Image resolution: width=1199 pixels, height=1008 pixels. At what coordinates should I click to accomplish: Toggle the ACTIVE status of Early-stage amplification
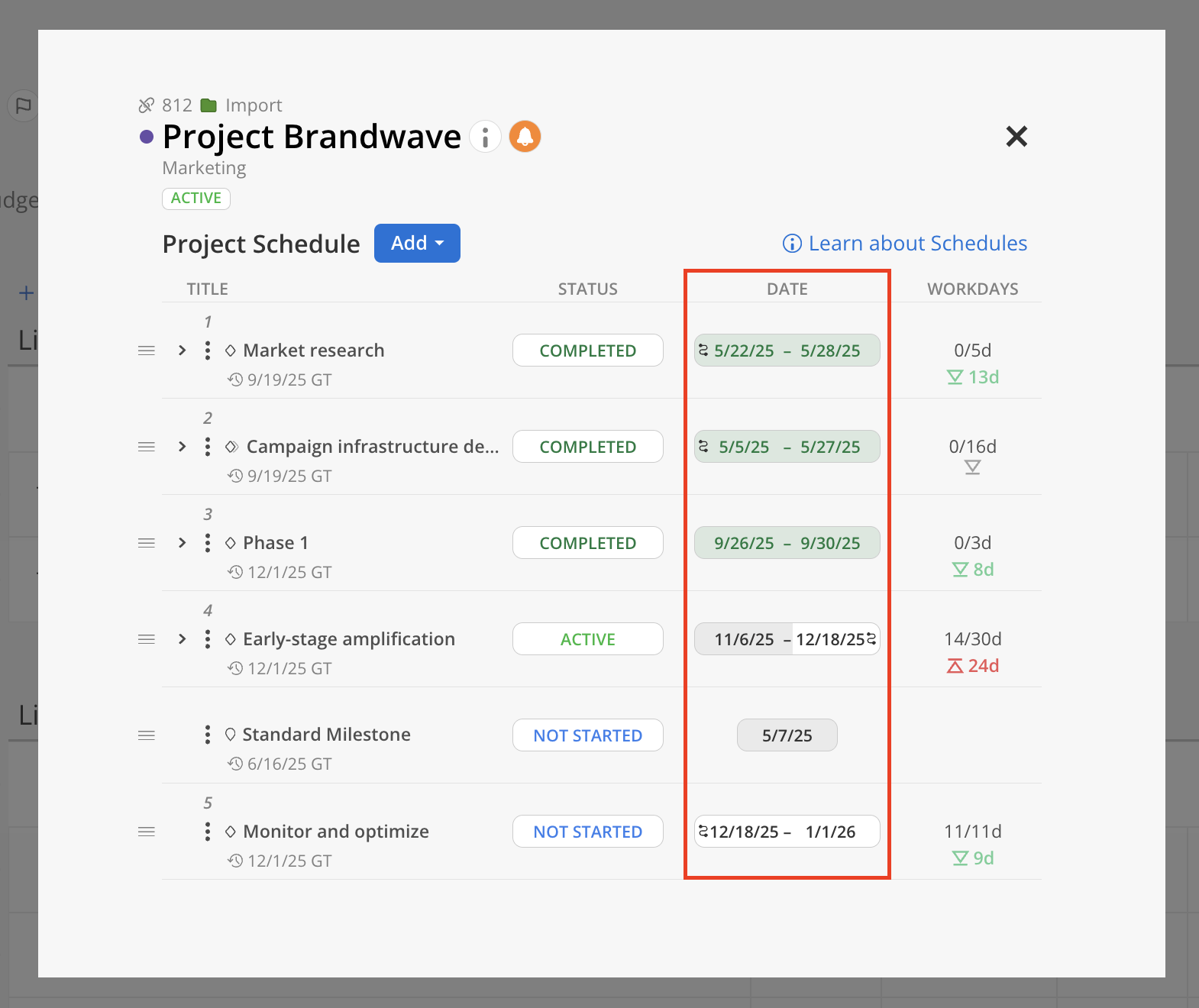[x=587, y=639]
